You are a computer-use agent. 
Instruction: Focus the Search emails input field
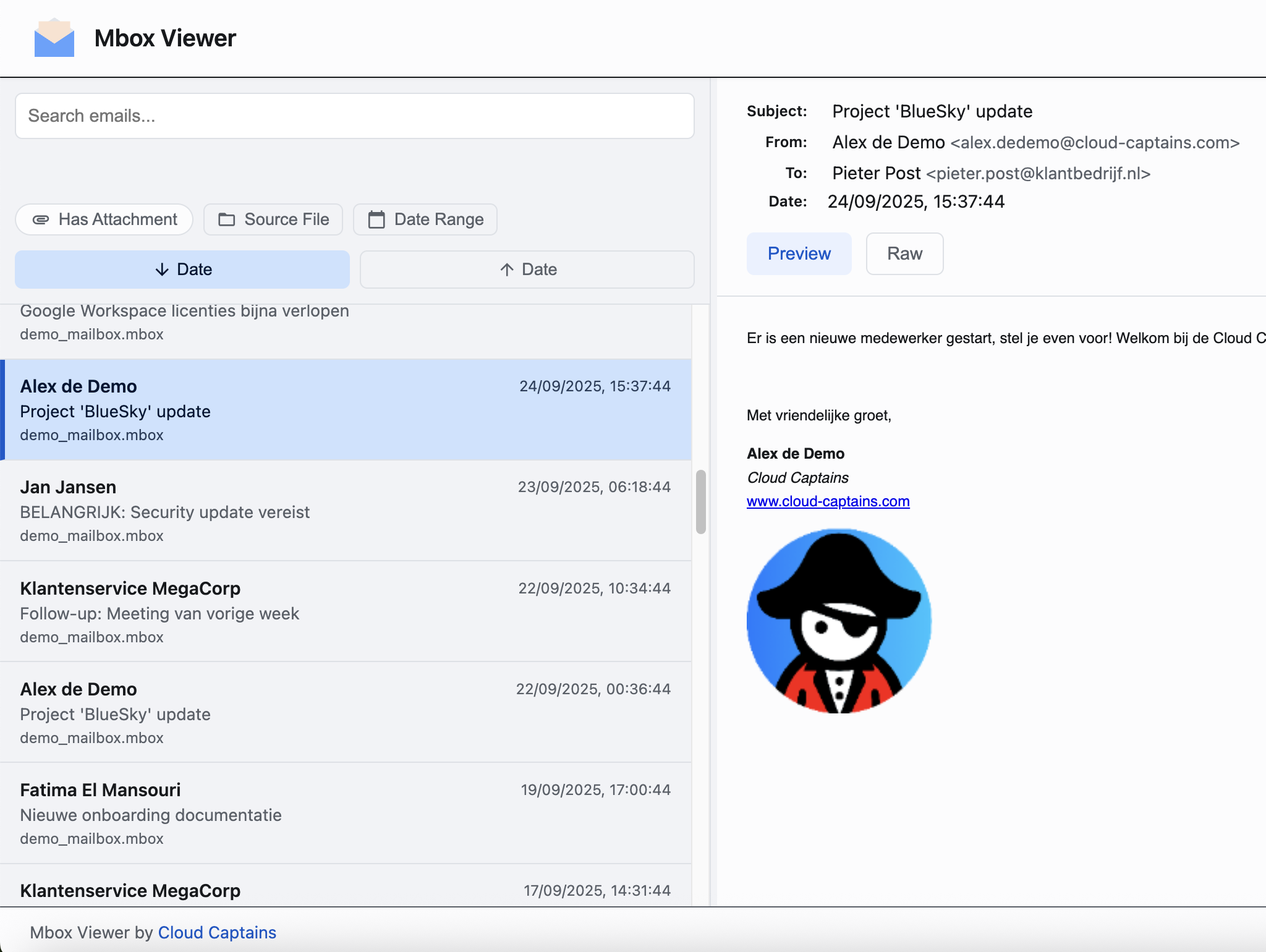pyautogui.click(x=354, y=116)
